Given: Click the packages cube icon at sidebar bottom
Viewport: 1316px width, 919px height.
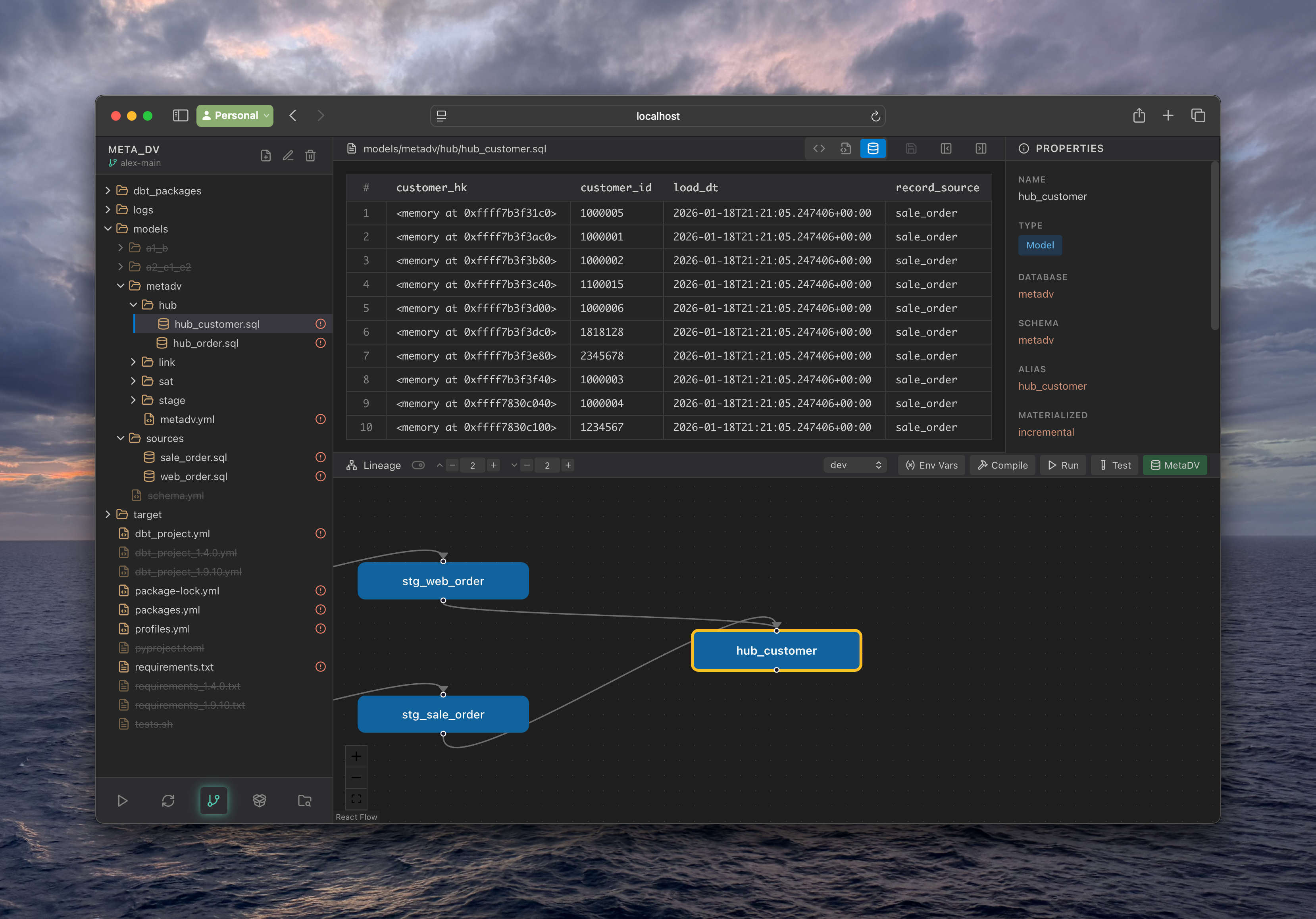Looking at the screenshot, I should (x=259, y=800).
